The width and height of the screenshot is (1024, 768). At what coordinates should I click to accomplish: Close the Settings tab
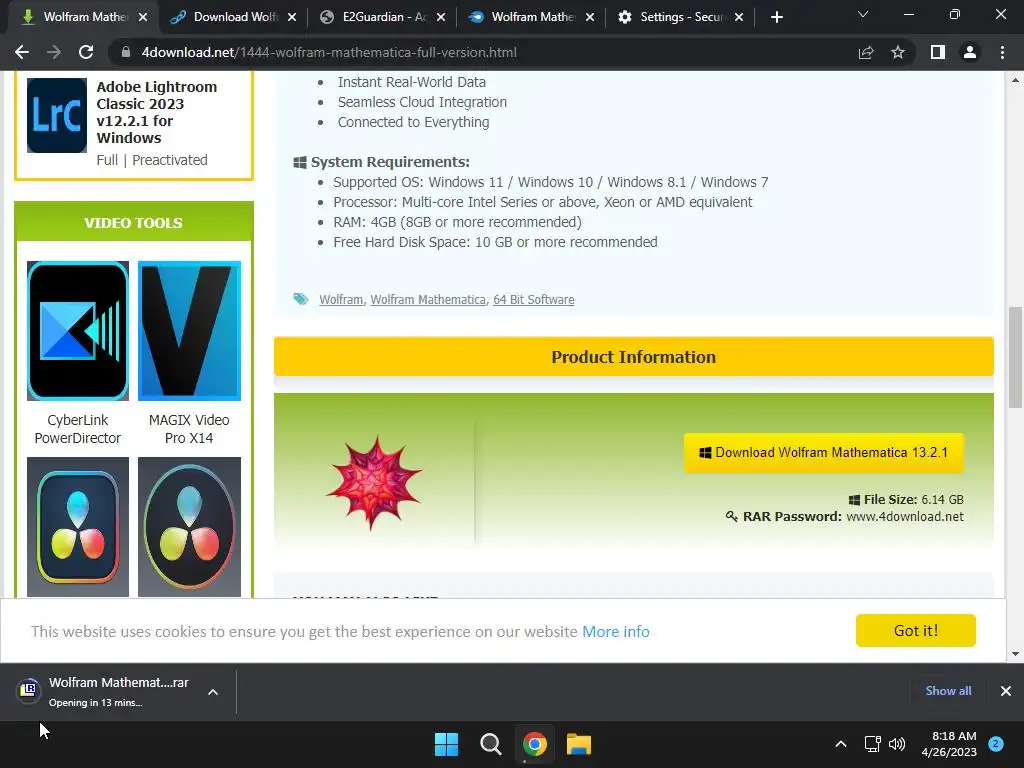click(x=739, y=18)
